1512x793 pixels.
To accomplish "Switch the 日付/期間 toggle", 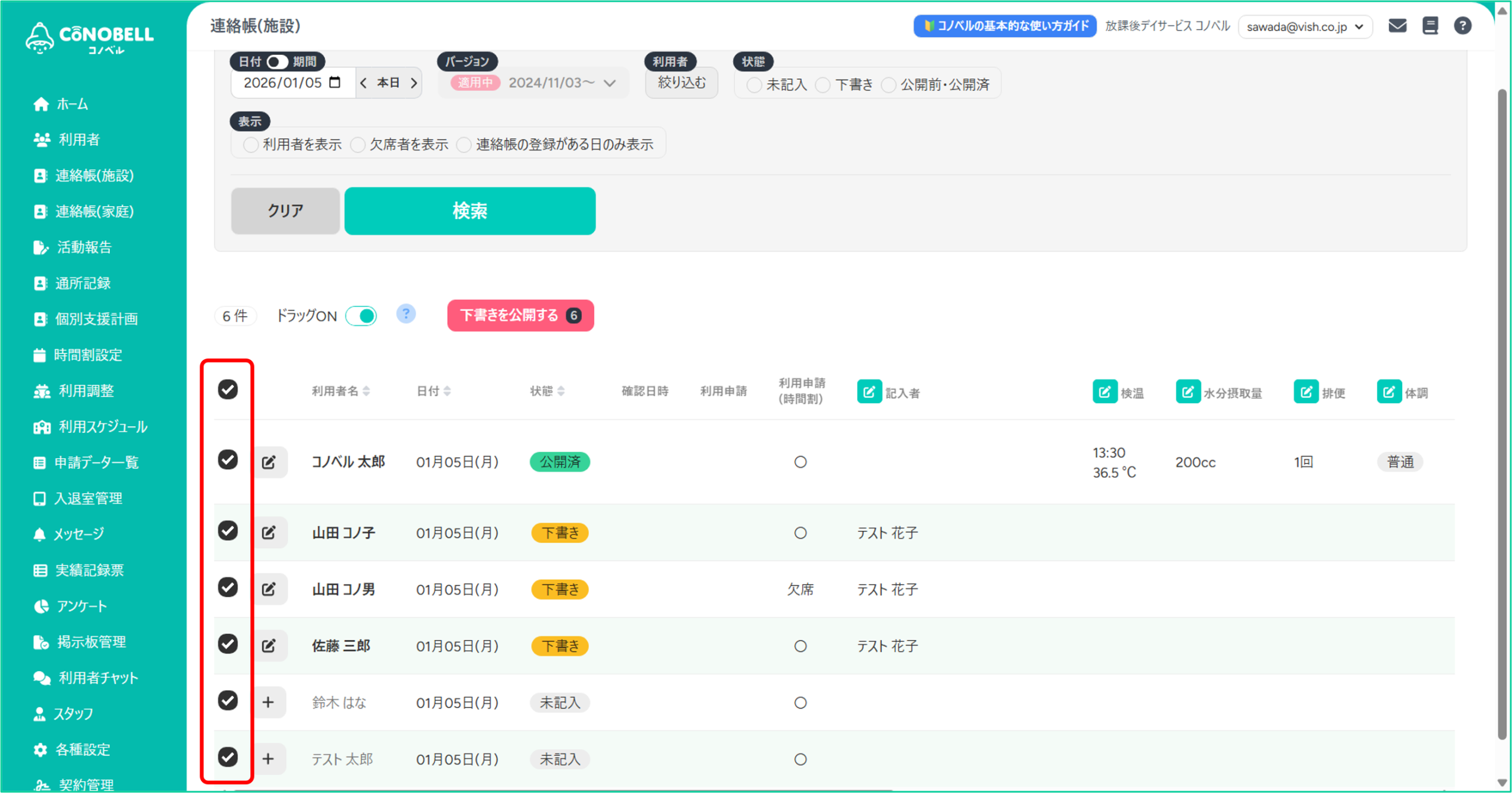I will pos(276,61).
